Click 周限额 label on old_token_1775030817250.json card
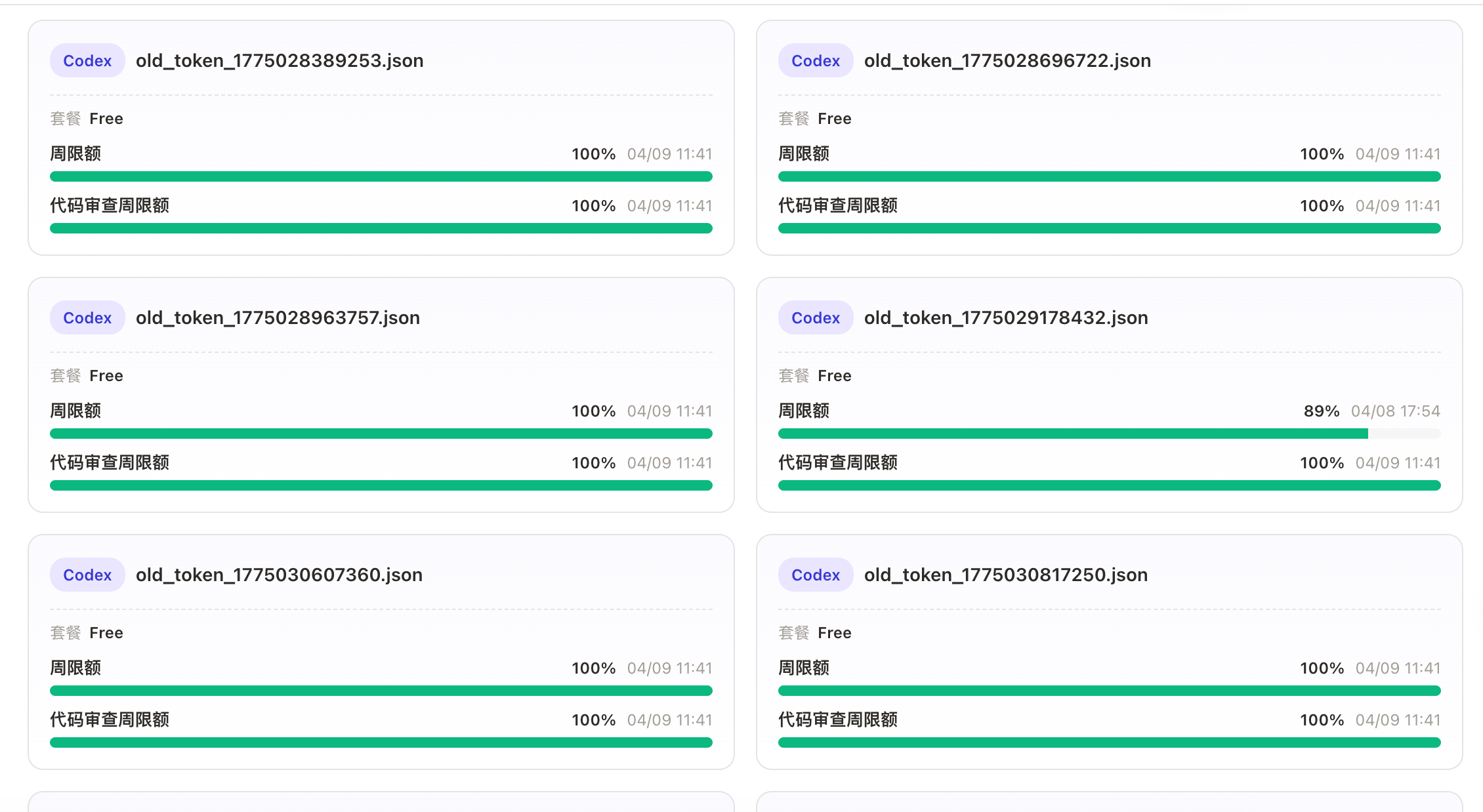Screen dimensions: 1483x812 point(804,668)
